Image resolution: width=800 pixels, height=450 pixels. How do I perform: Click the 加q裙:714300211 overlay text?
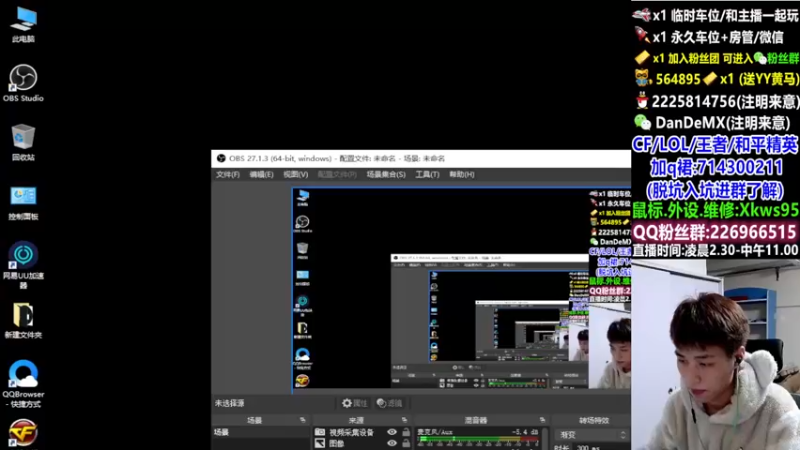716,167
